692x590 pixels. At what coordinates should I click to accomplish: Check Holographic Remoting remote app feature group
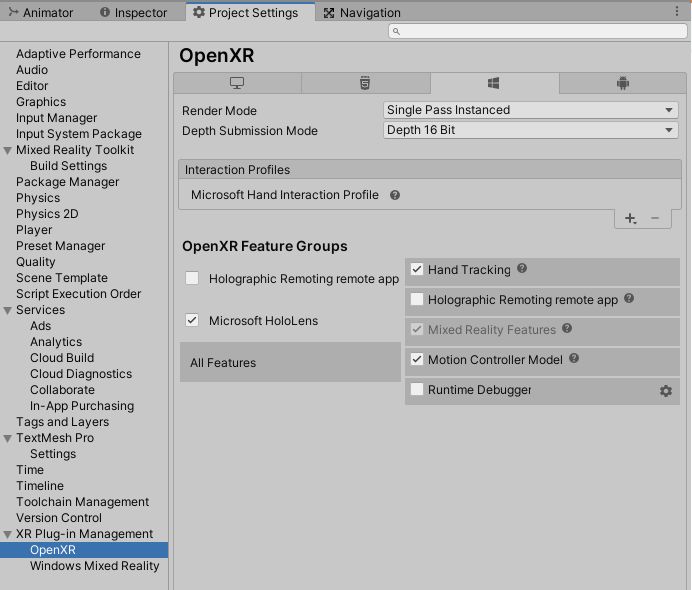pyautogui.click(x=192, y=278)
